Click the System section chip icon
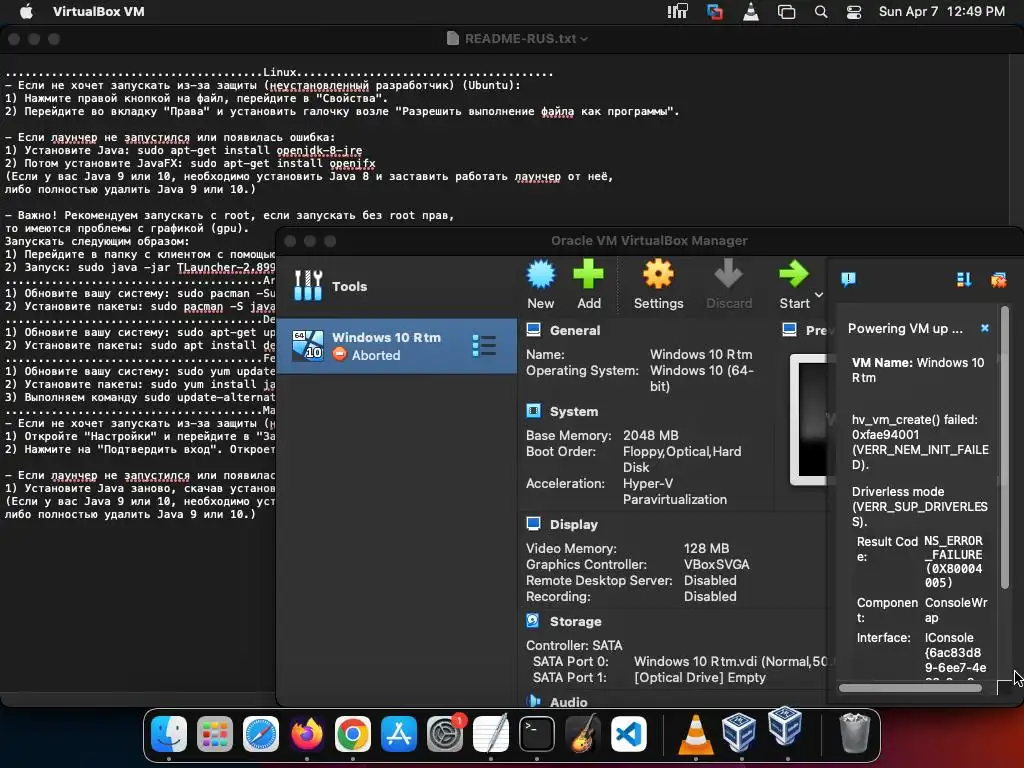Viewport: 1024px width, 768px height. 534,411
